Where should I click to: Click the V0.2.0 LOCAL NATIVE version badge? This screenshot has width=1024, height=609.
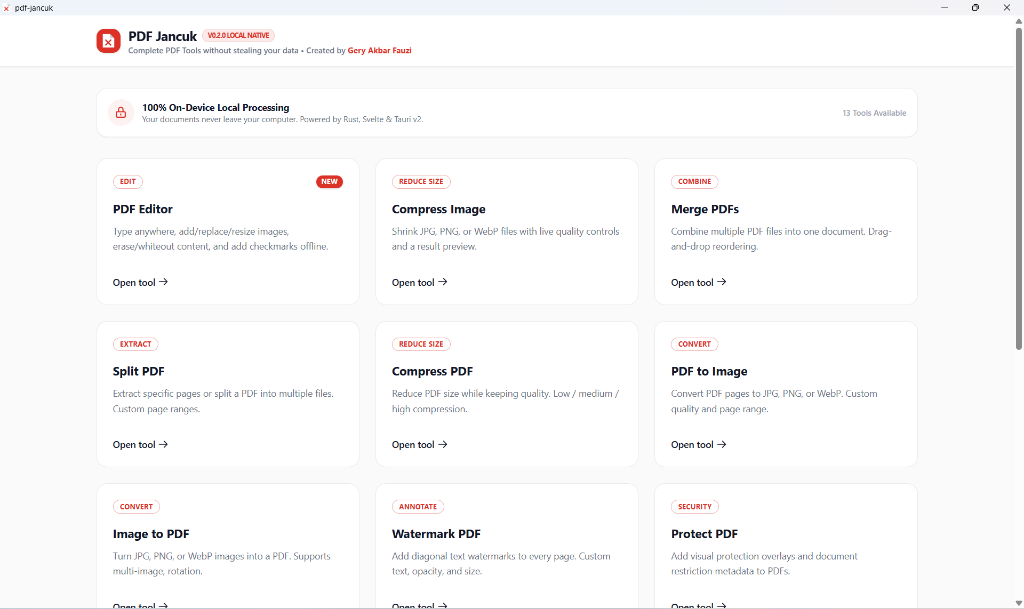[x=238, y=35]
